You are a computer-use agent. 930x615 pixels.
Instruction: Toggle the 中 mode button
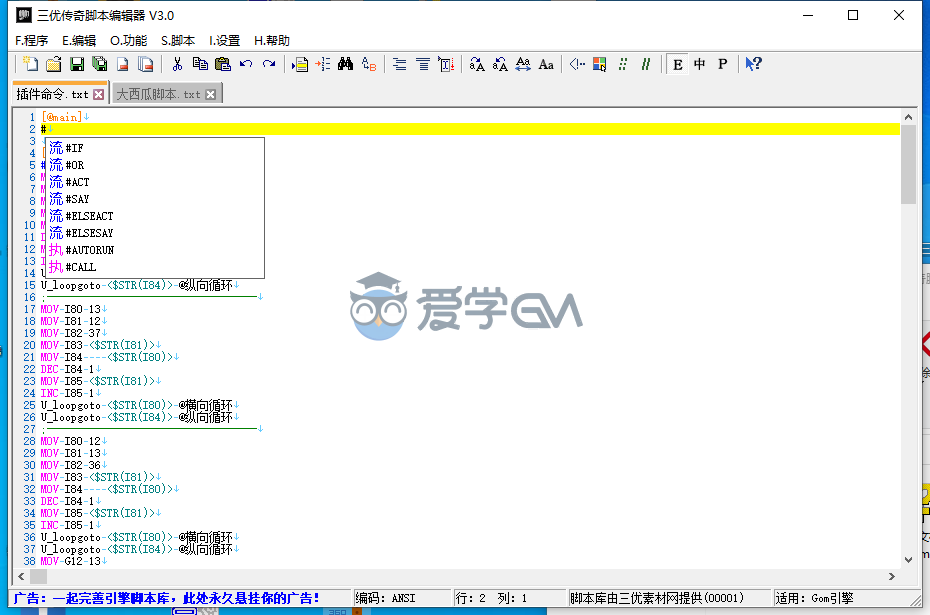click(x=700, y=64)
